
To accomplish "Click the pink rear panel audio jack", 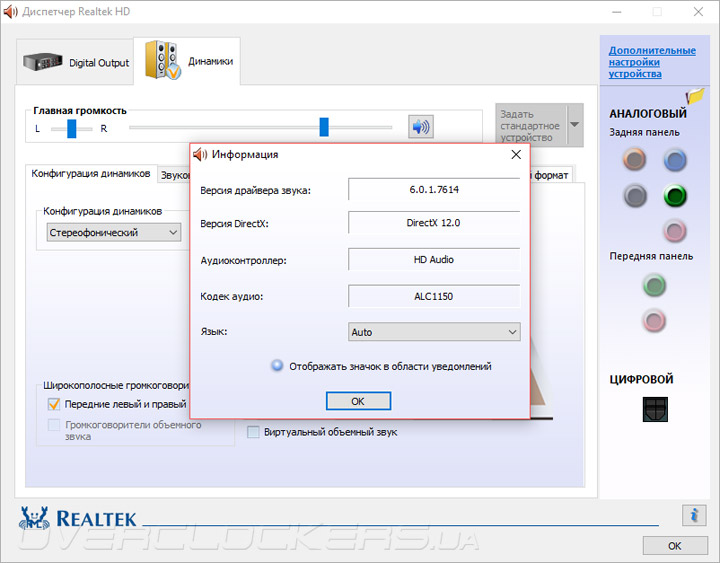I will [x=675, y=231].
